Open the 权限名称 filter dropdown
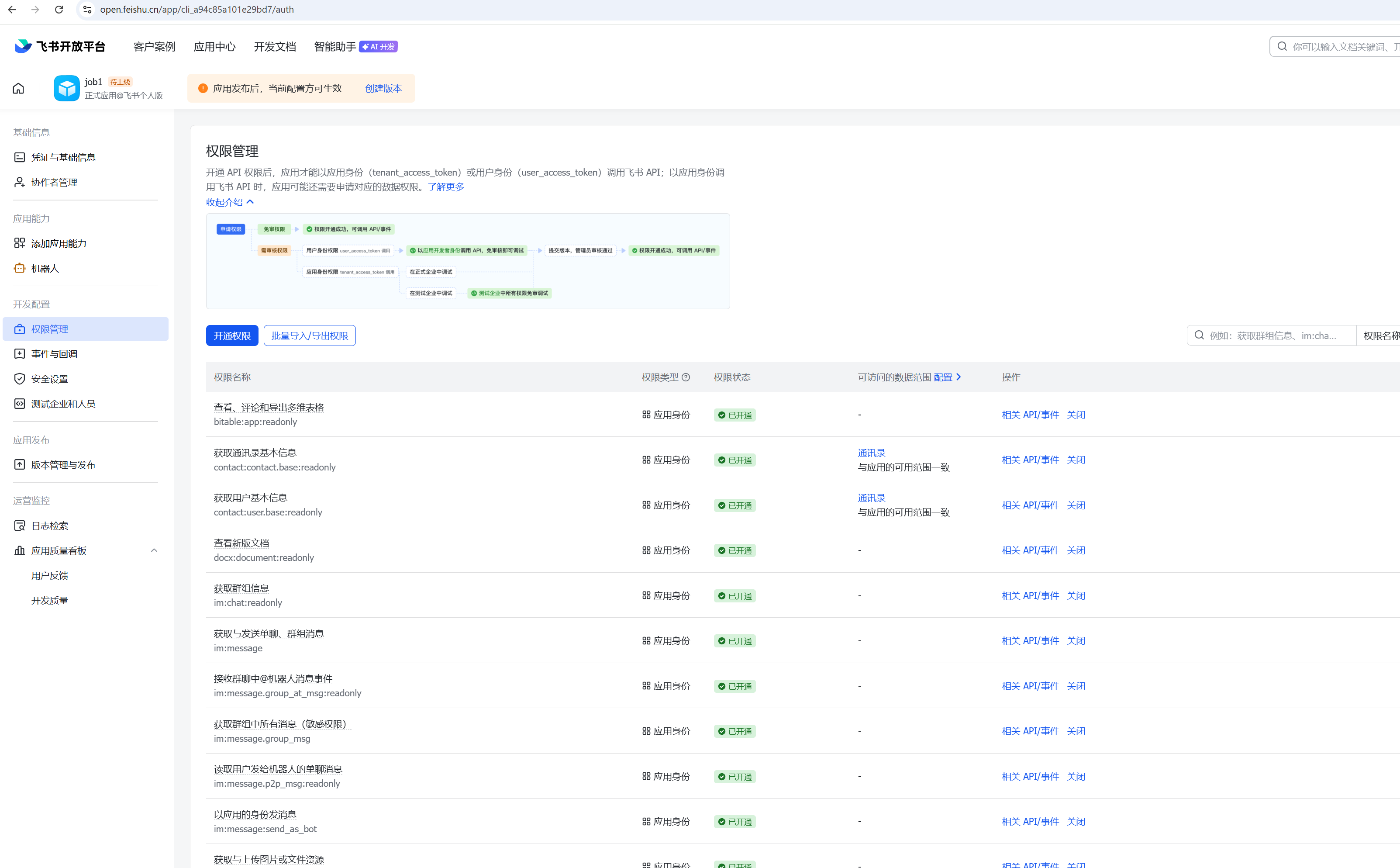 1380,335
